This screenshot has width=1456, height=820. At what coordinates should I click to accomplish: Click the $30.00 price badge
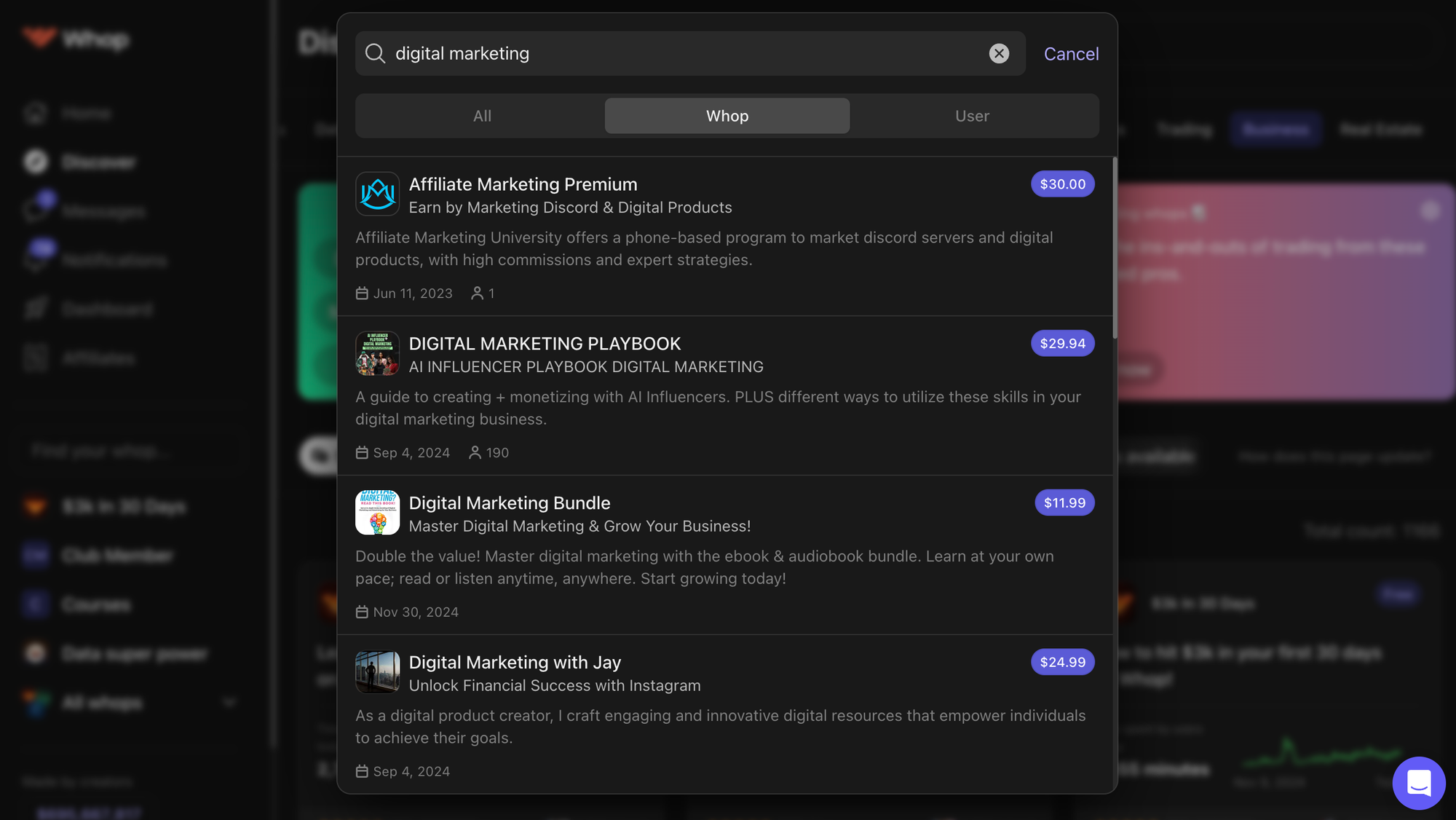1062,184
